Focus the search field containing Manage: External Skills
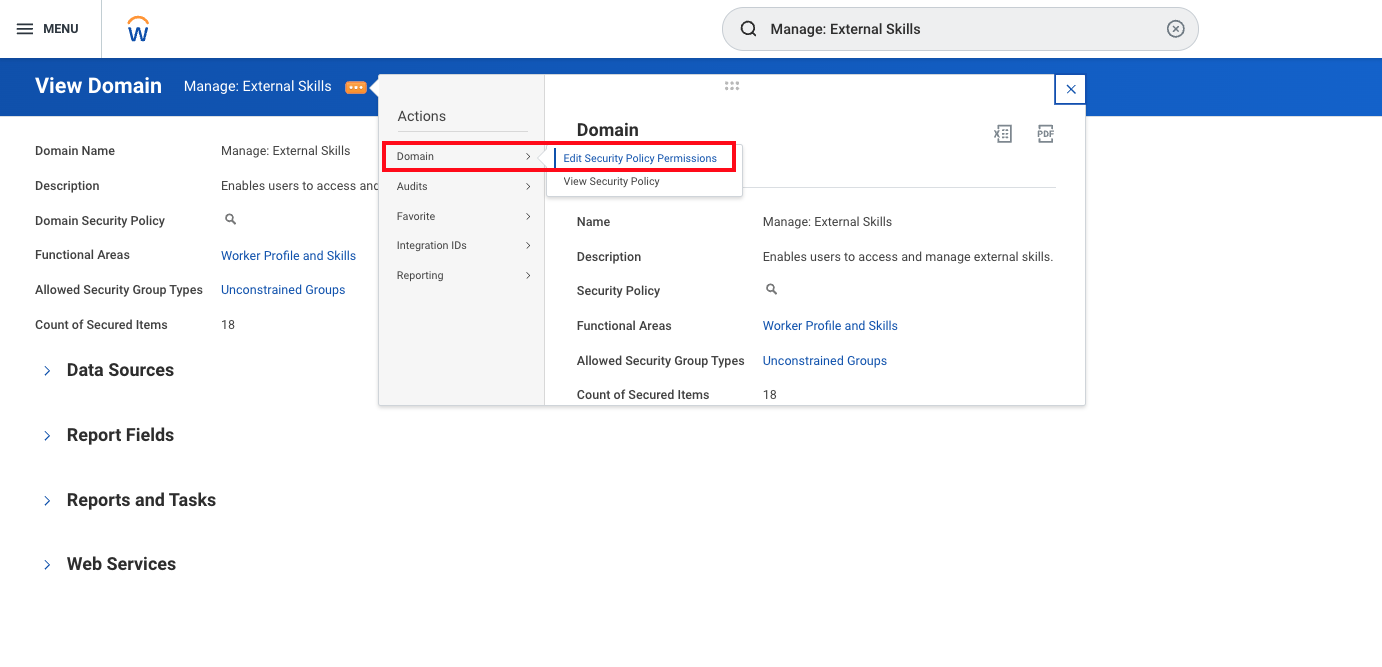This screenshot has height=667, width=1382. pyautogui.click(x=960, y=29)
